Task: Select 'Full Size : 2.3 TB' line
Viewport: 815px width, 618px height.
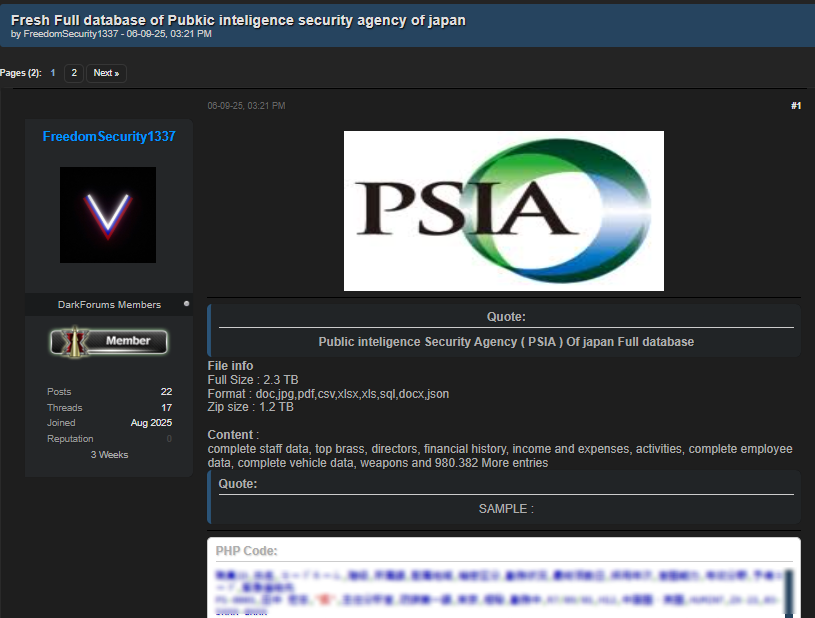Action: (253, 380)
